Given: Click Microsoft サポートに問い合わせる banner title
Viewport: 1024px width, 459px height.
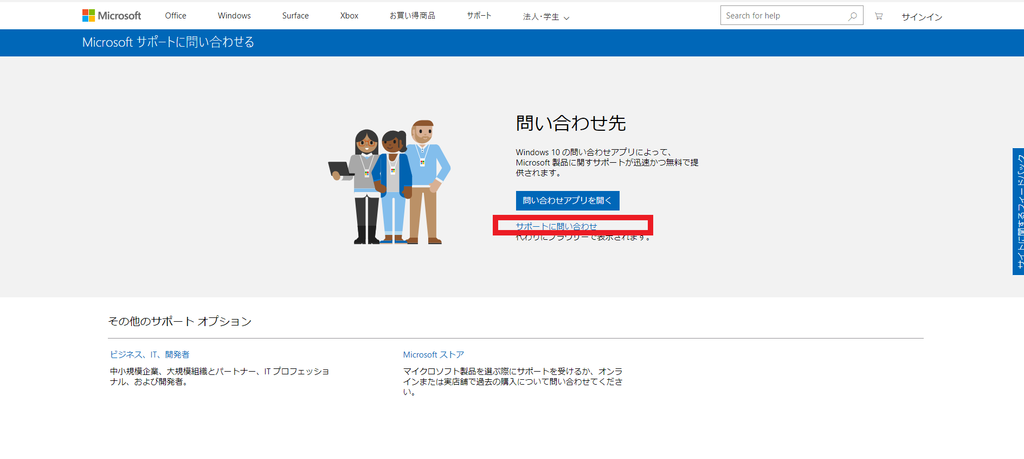Looking at the screenshot, I should click(168, 42).
